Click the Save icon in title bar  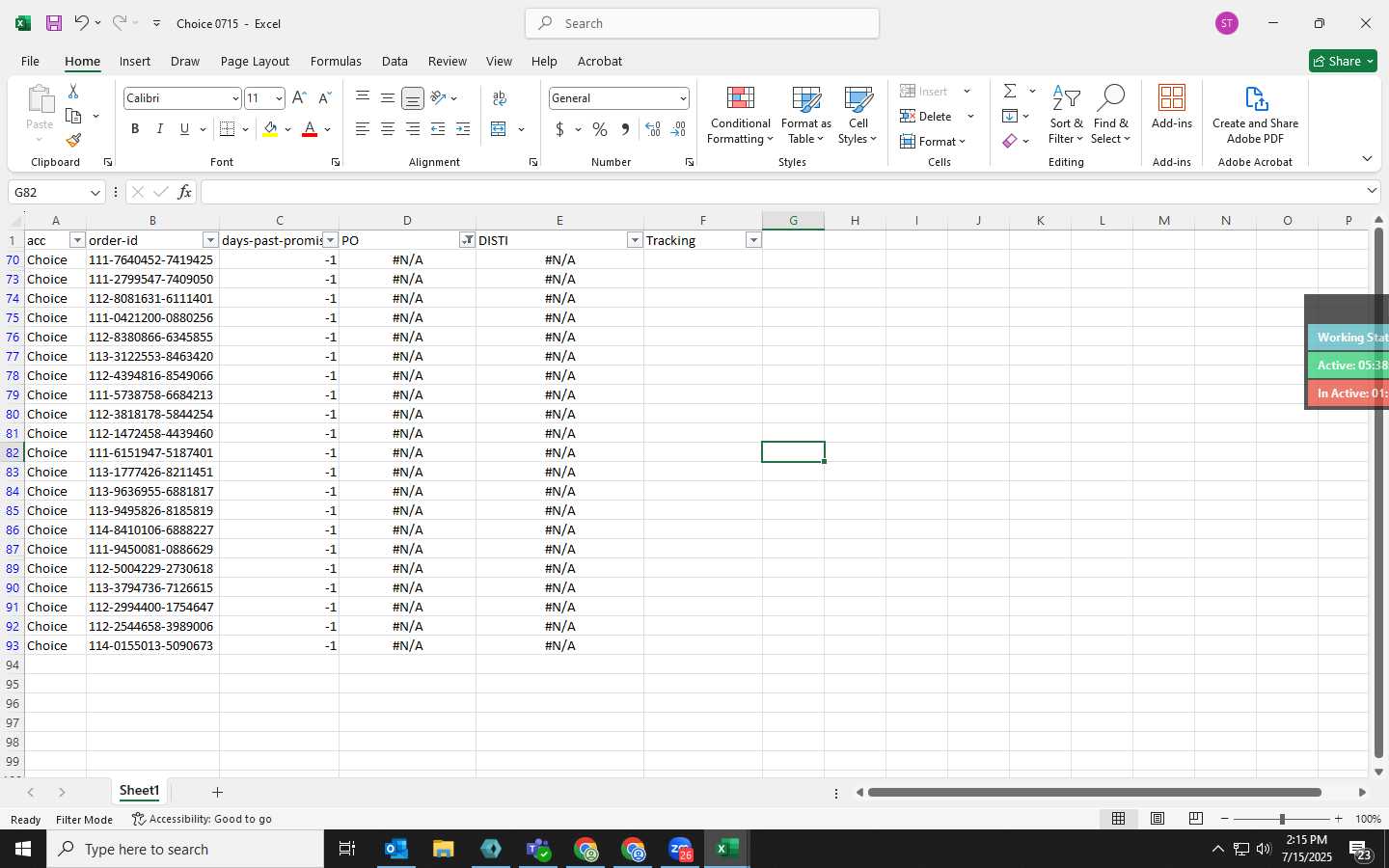54,23
